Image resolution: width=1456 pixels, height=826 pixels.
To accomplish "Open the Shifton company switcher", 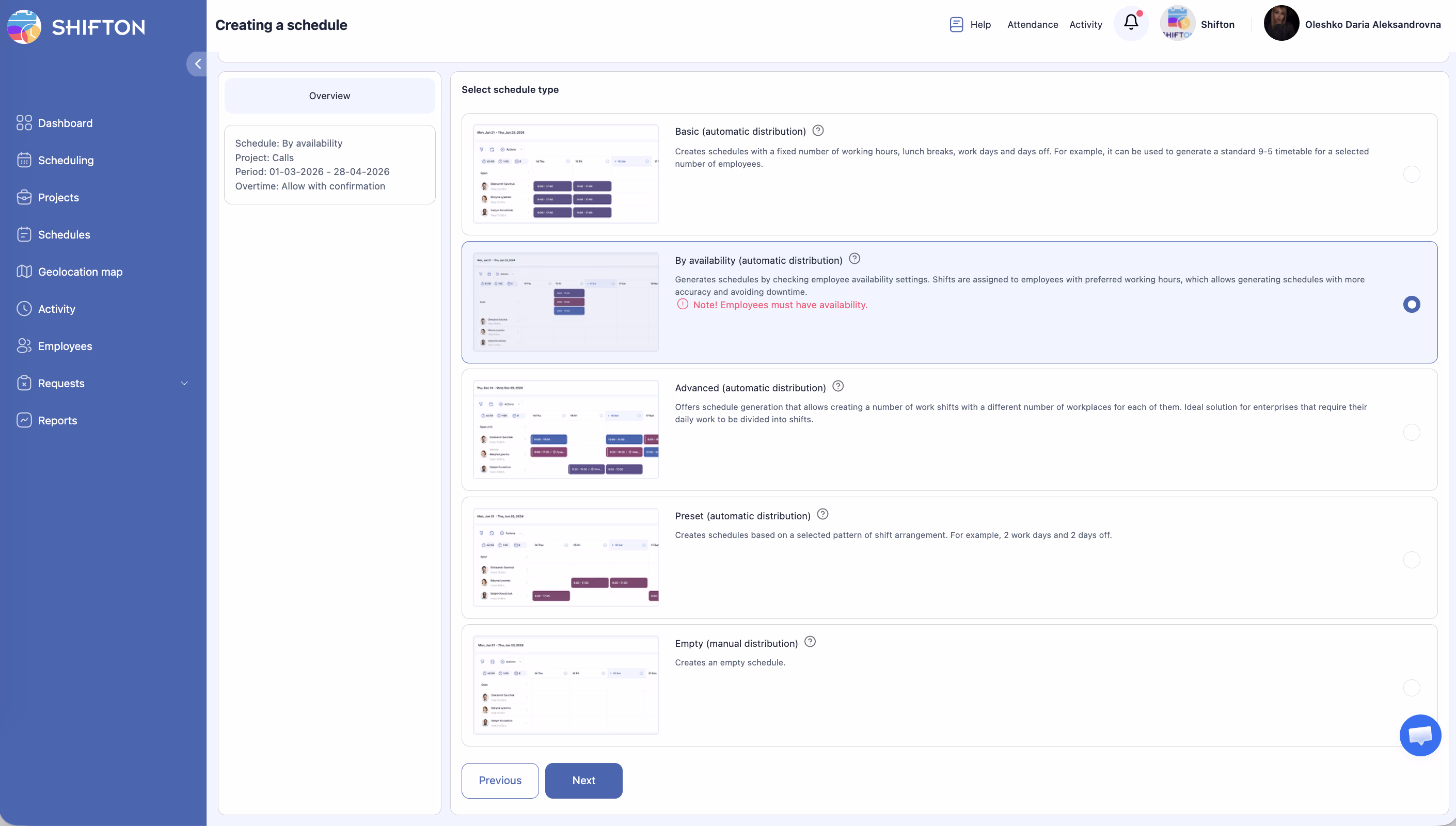I will click(1197, 24).
